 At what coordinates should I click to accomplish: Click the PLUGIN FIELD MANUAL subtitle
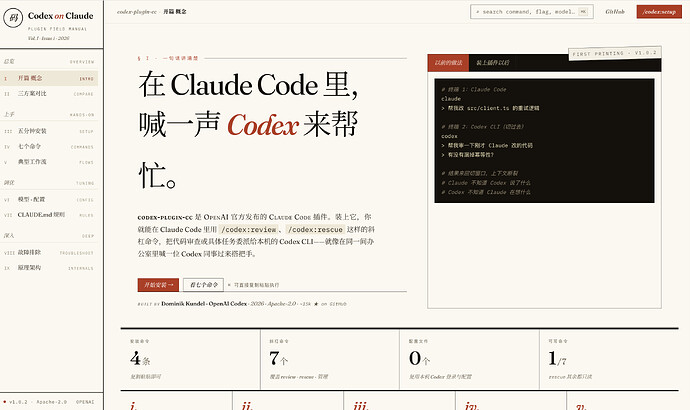coord(57,29)
